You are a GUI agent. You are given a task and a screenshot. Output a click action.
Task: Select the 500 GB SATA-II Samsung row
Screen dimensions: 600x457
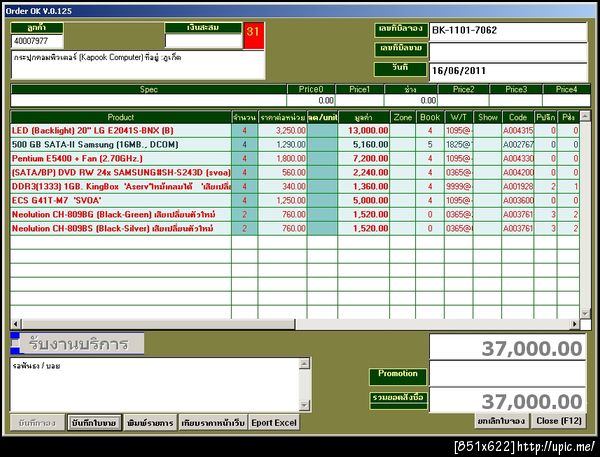point(295,145)
